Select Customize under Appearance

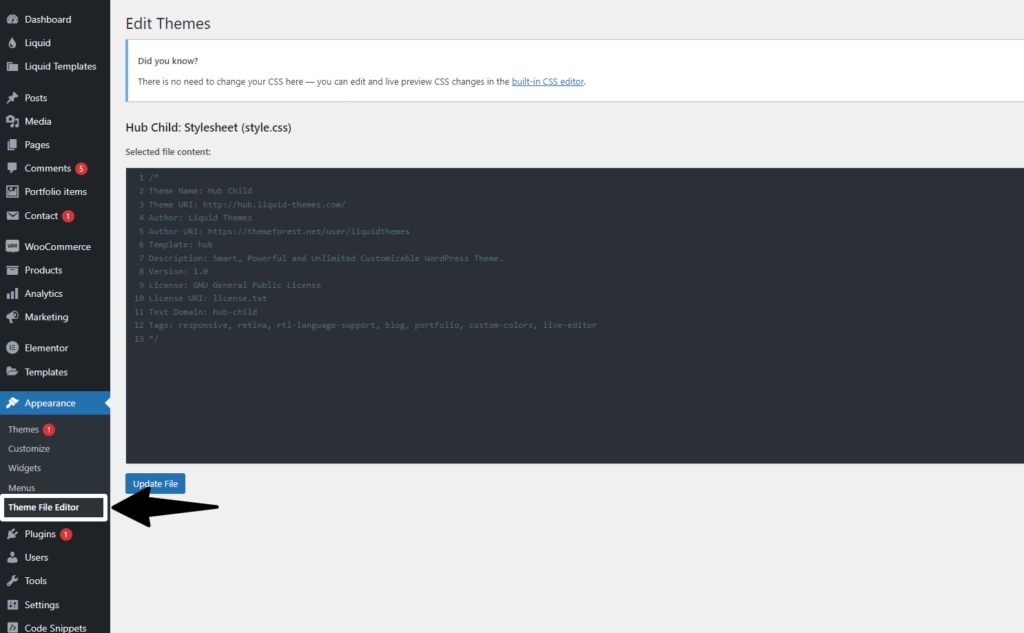(x=28, y=448)
